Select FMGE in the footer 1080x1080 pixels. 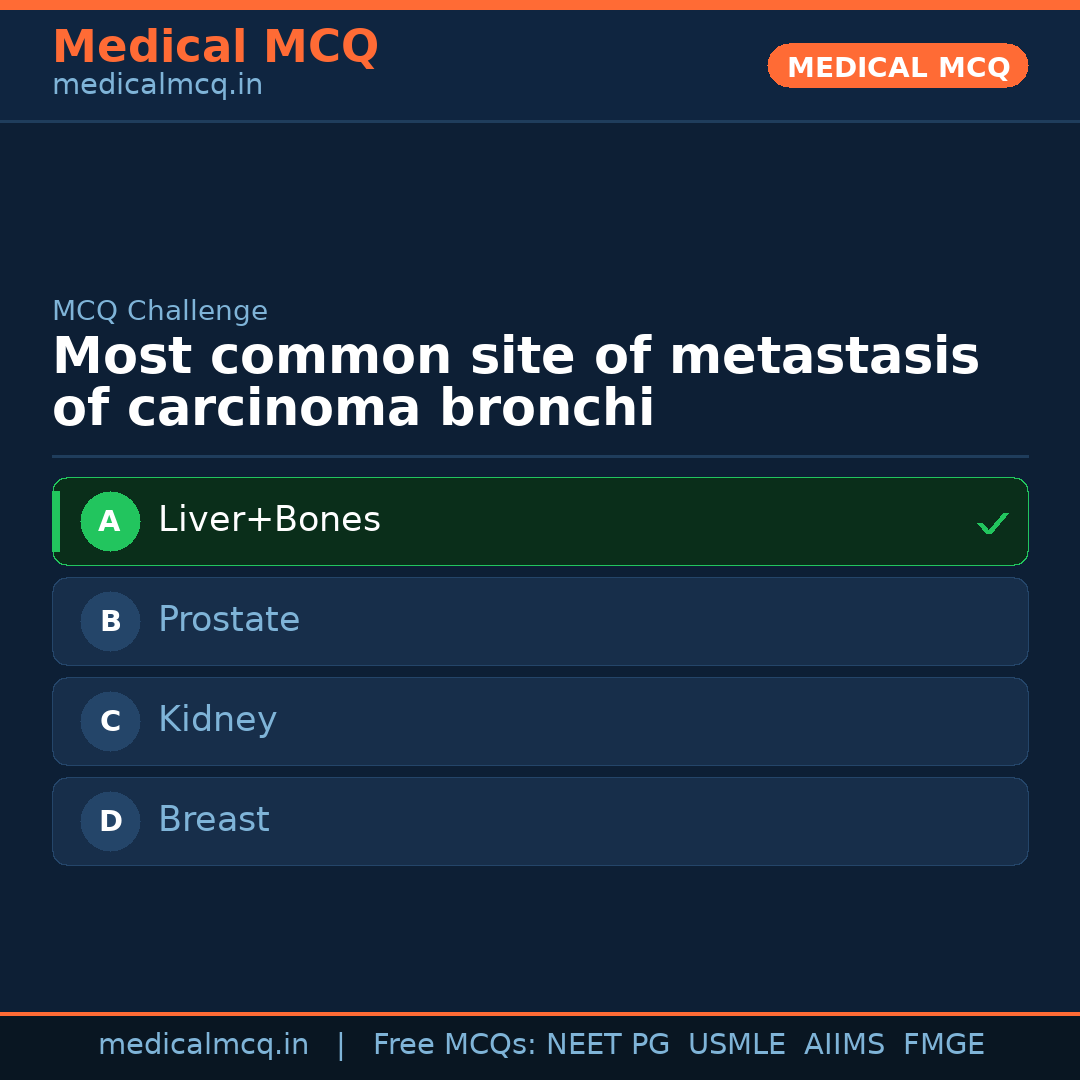click(943, 1045)
